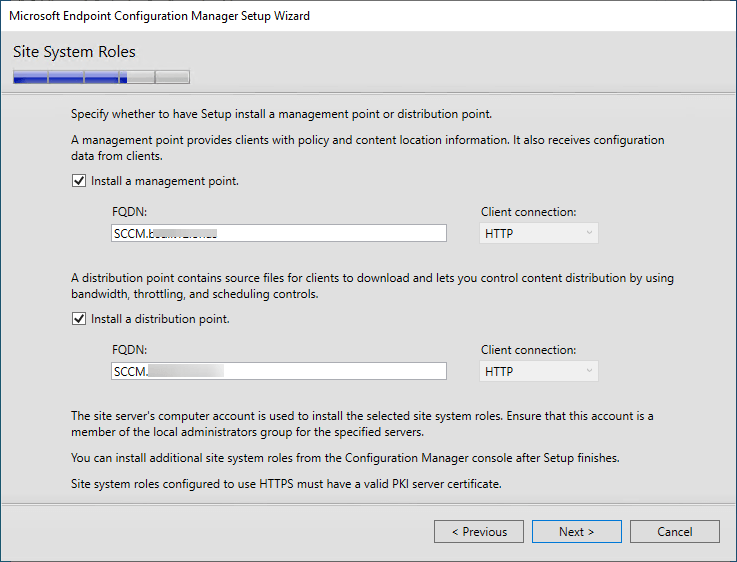Cancel the setup wizard
This screenshot has width=737, height=562.
(x=674, y=531)
